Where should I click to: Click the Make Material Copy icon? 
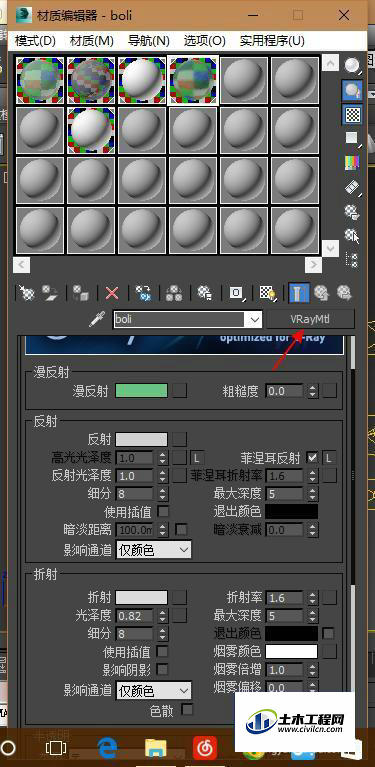[x=143, y=293]
